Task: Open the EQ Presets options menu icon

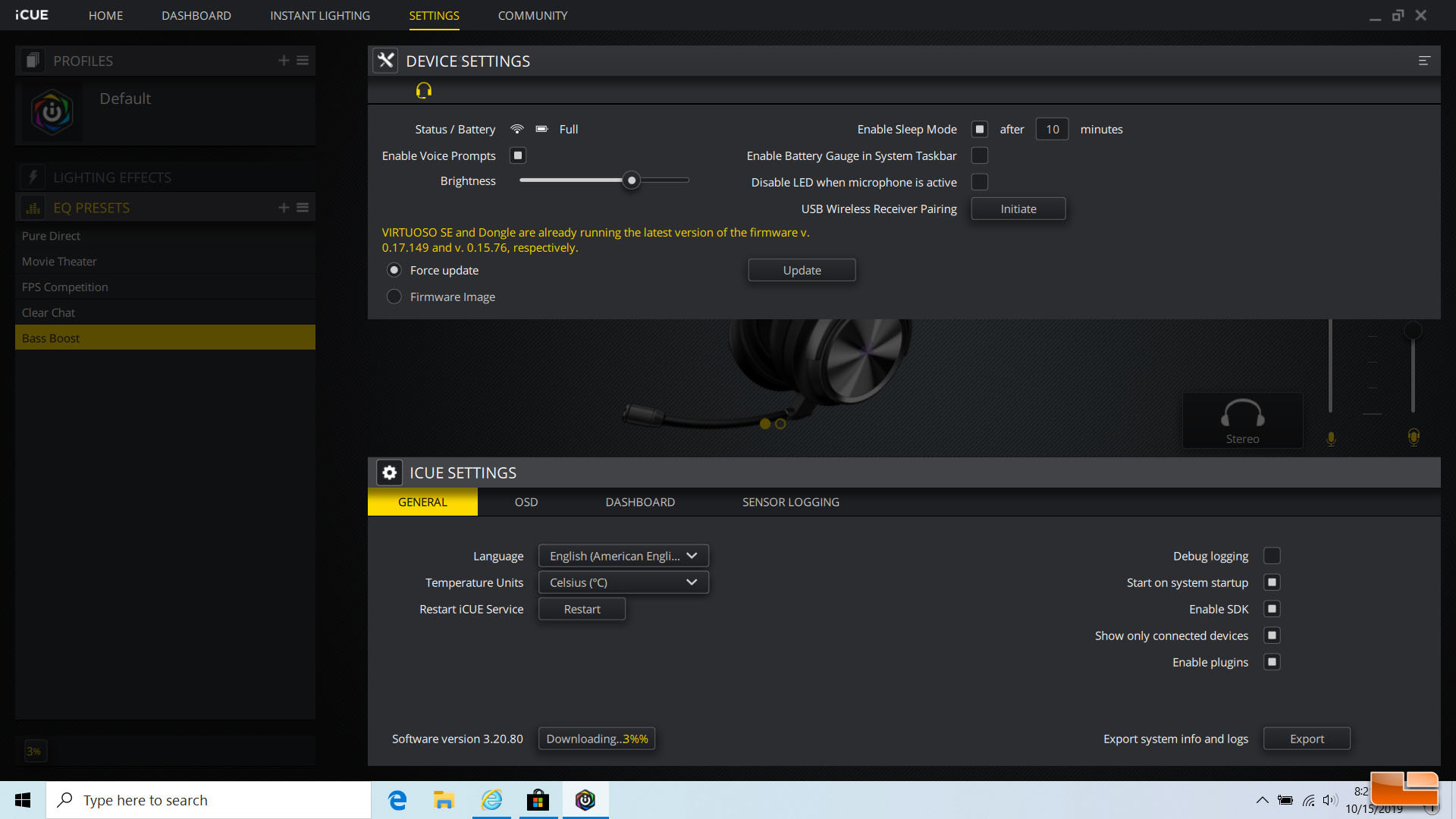Action: point(303,208)
